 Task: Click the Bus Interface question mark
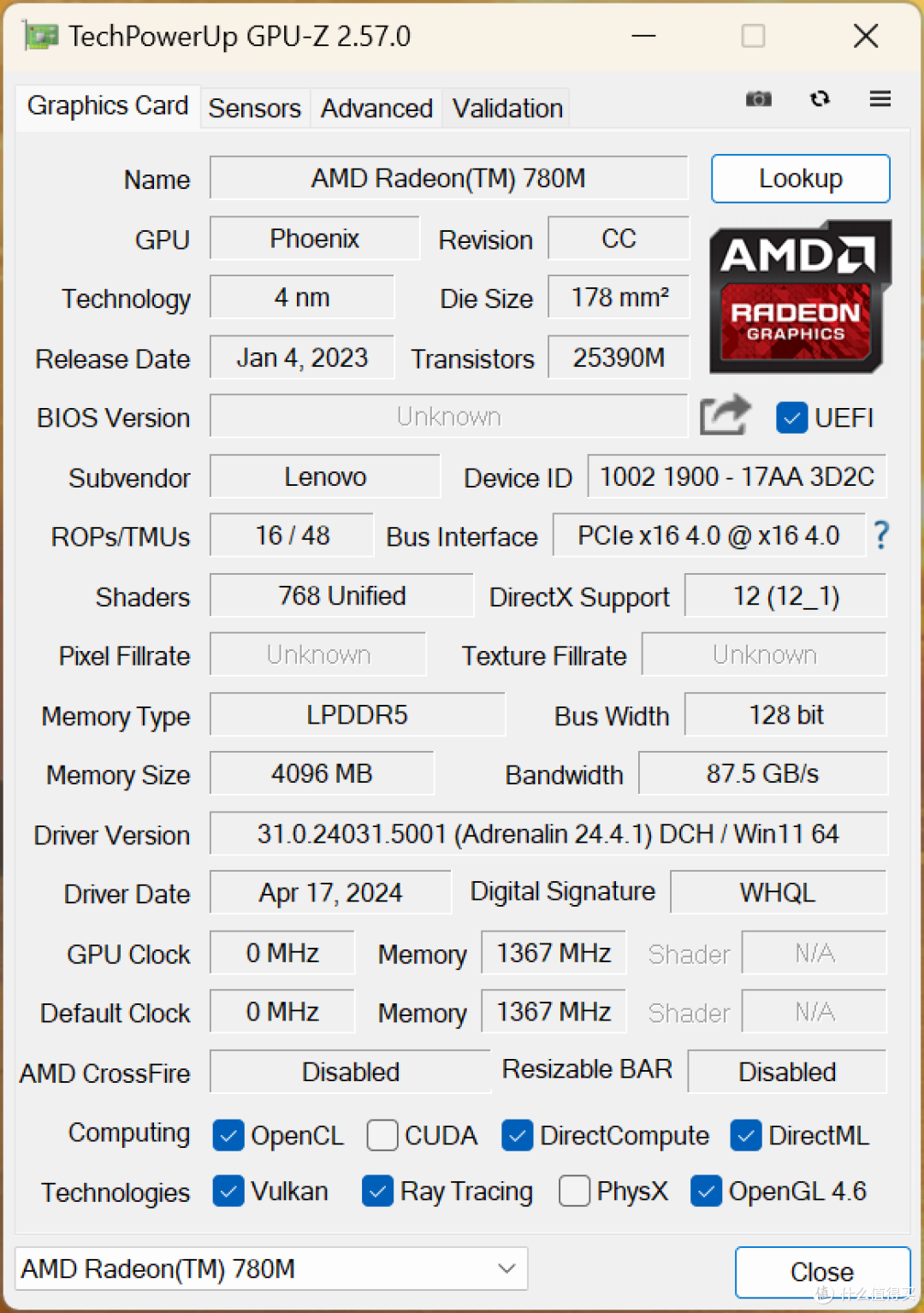pyautogui.click(x=881, y=535)
